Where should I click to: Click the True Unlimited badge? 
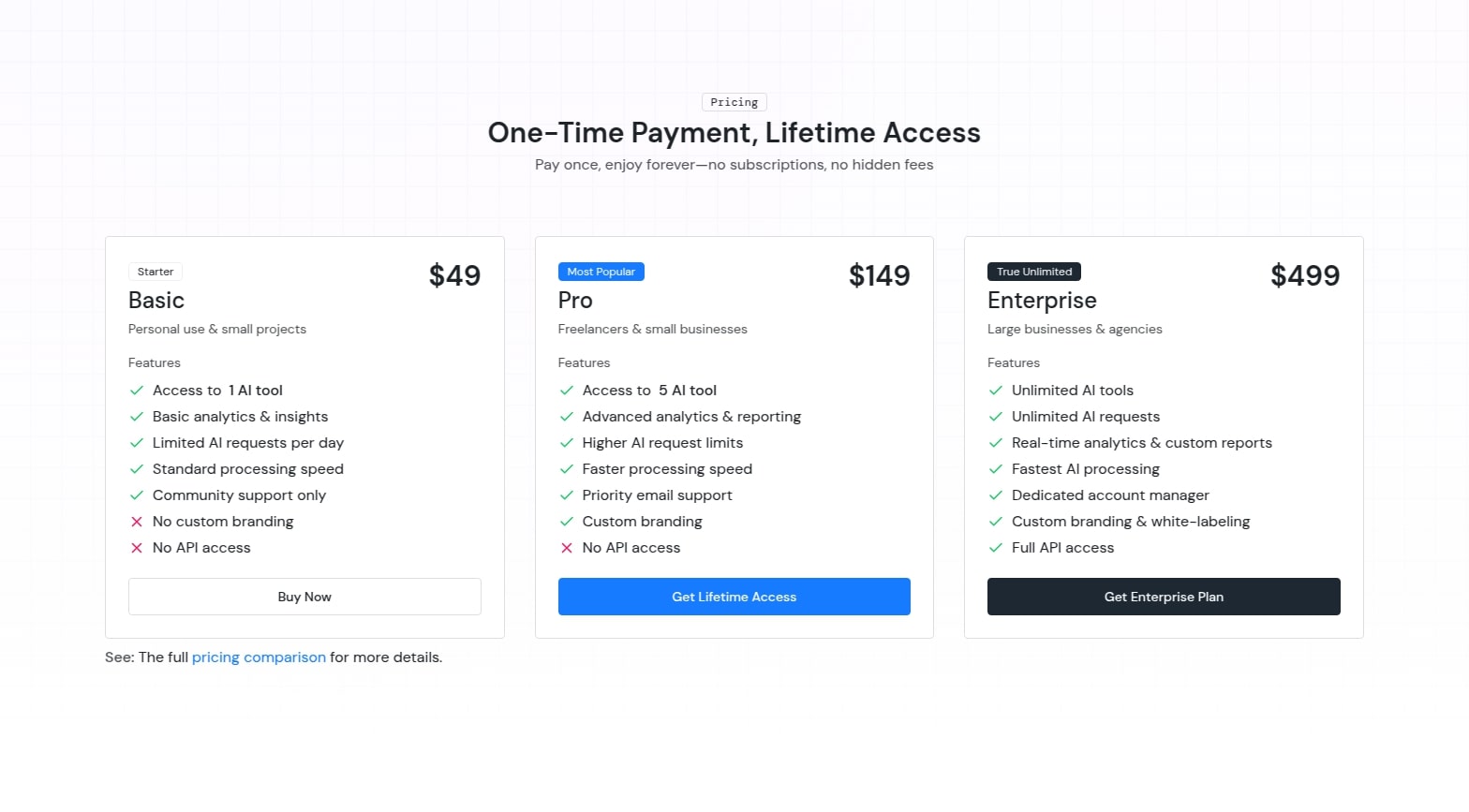[1034, 272]
